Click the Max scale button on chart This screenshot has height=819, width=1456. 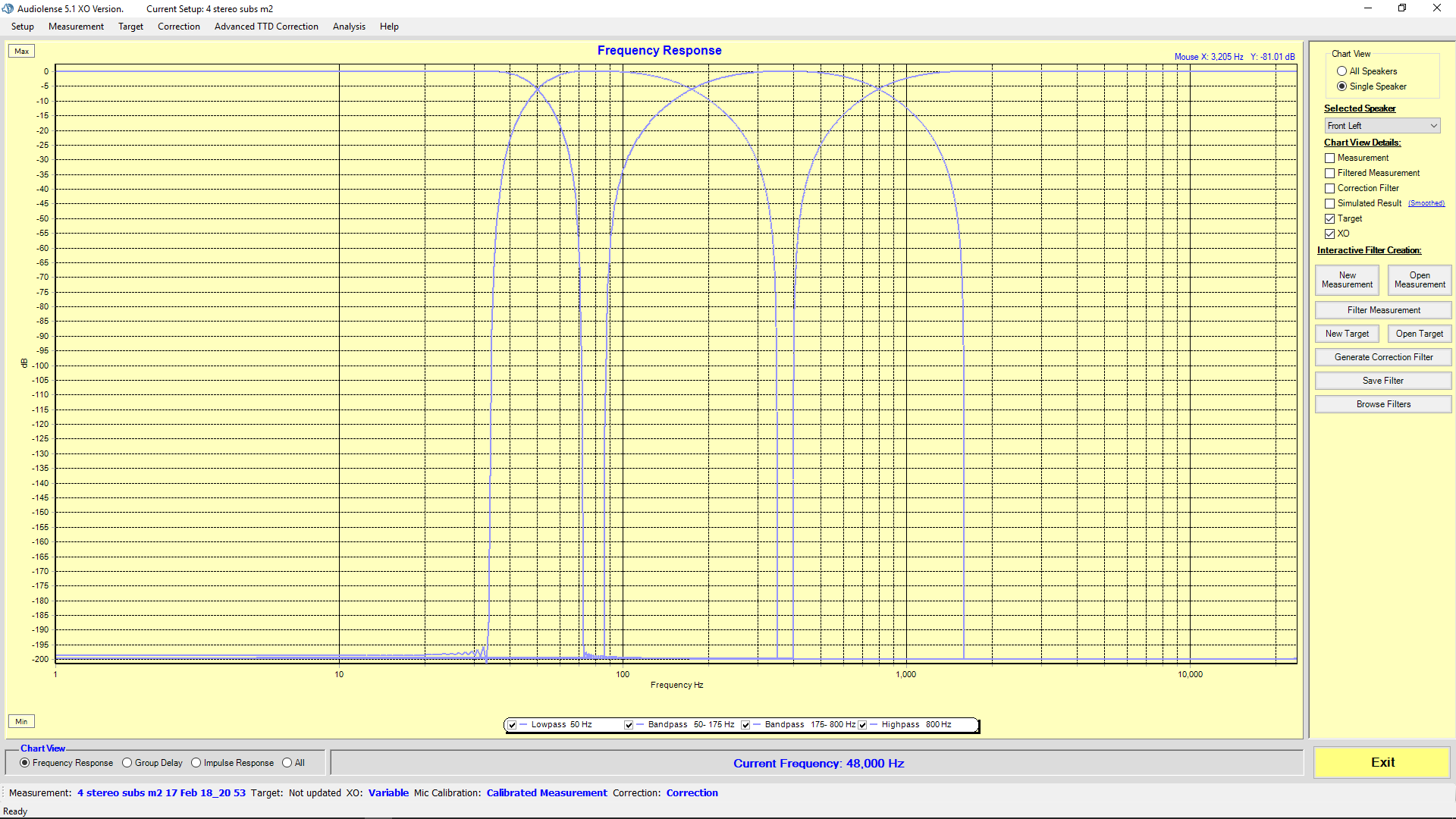[x=21, y=52]
